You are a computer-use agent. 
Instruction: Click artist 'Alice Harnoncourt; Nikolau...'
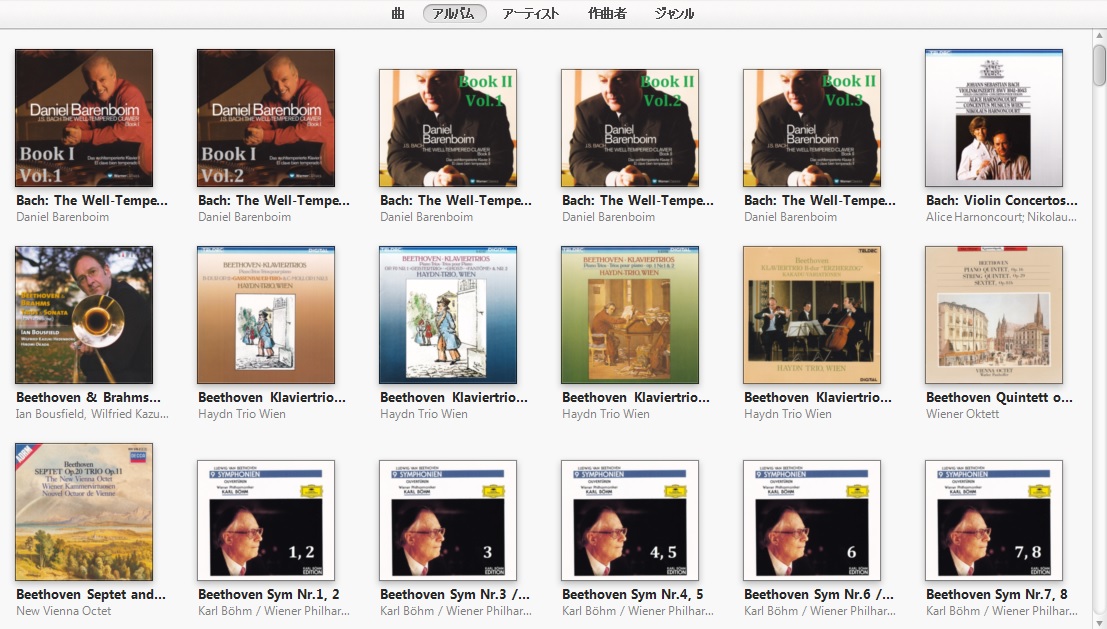[1001, 217]
